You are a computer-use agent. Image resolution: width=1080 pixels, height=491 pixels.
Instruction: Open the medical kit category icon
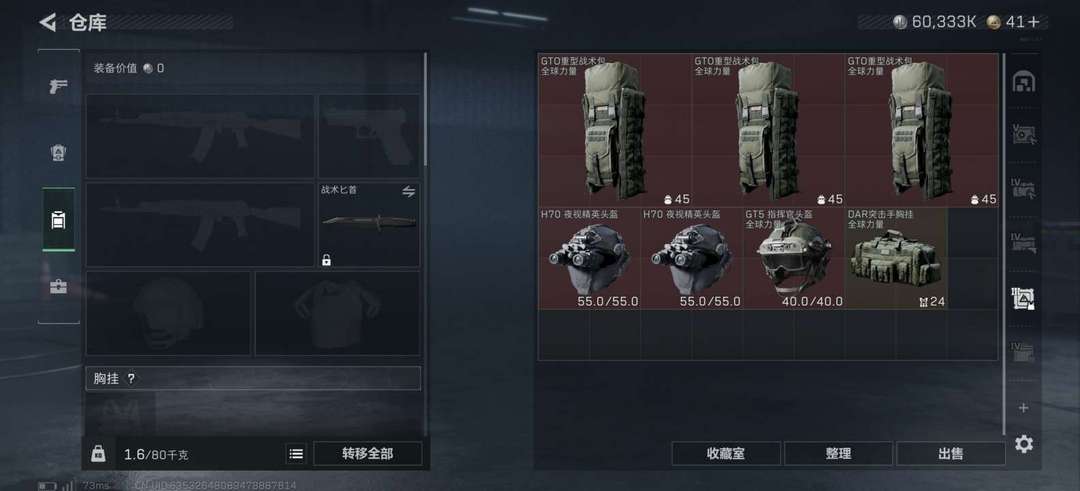coord(58,286)
